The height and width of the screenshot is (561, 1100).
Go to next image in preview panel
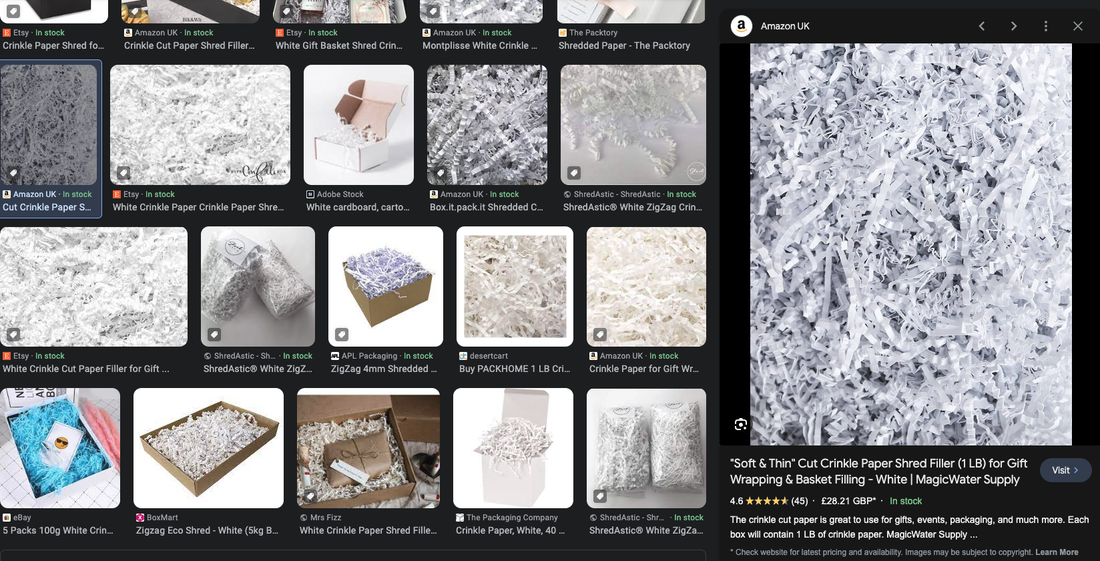[1014, 26]
